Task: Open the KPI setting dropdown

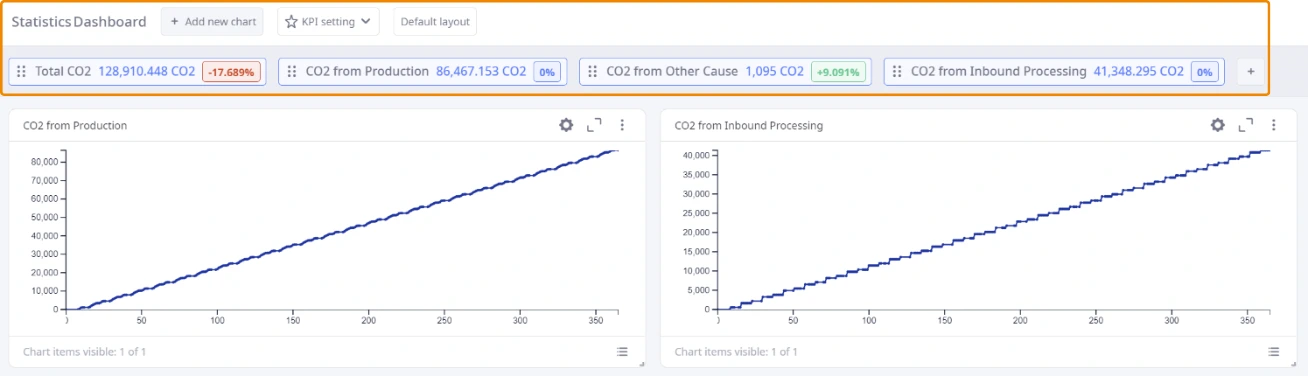Action: point(328,21)
